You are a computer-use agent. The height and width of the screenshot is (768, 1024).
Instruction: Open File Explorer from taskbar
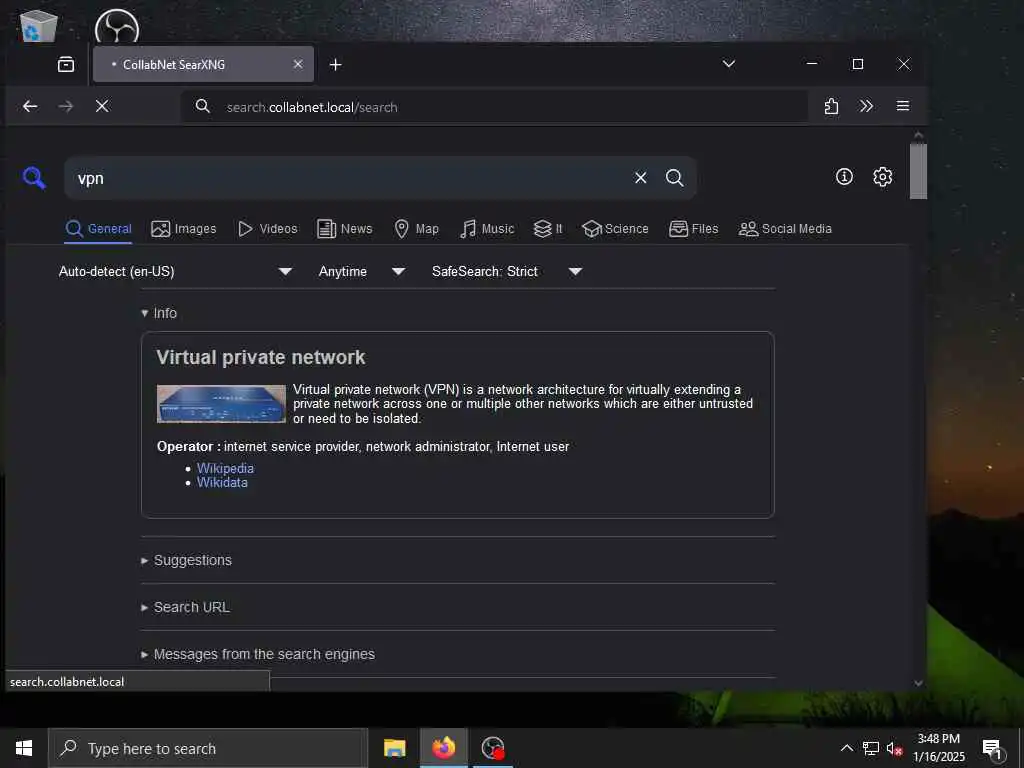pyautogui.click(x=394, y=748)
